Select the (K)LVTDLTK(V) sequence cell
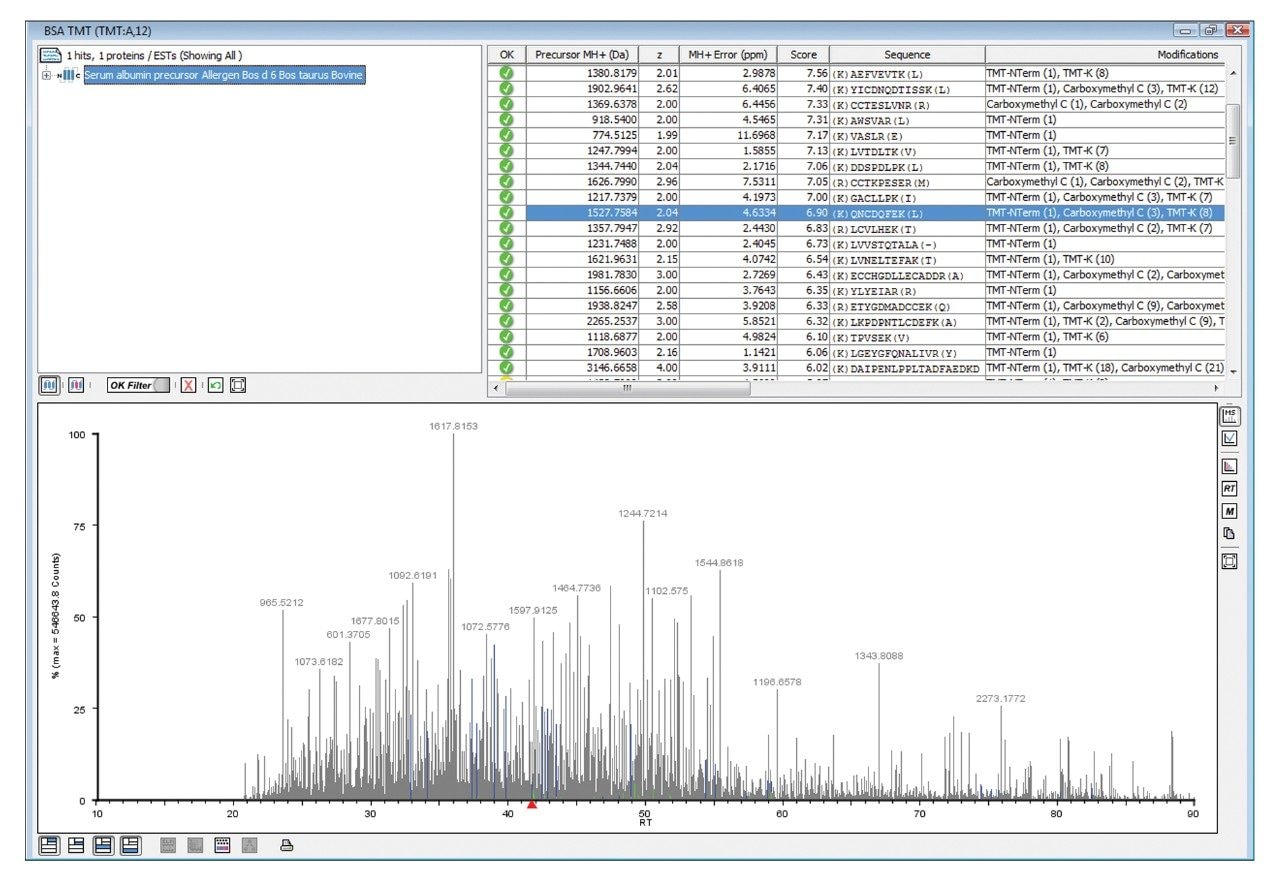The image size is (1280, 883). click(907, 151)
